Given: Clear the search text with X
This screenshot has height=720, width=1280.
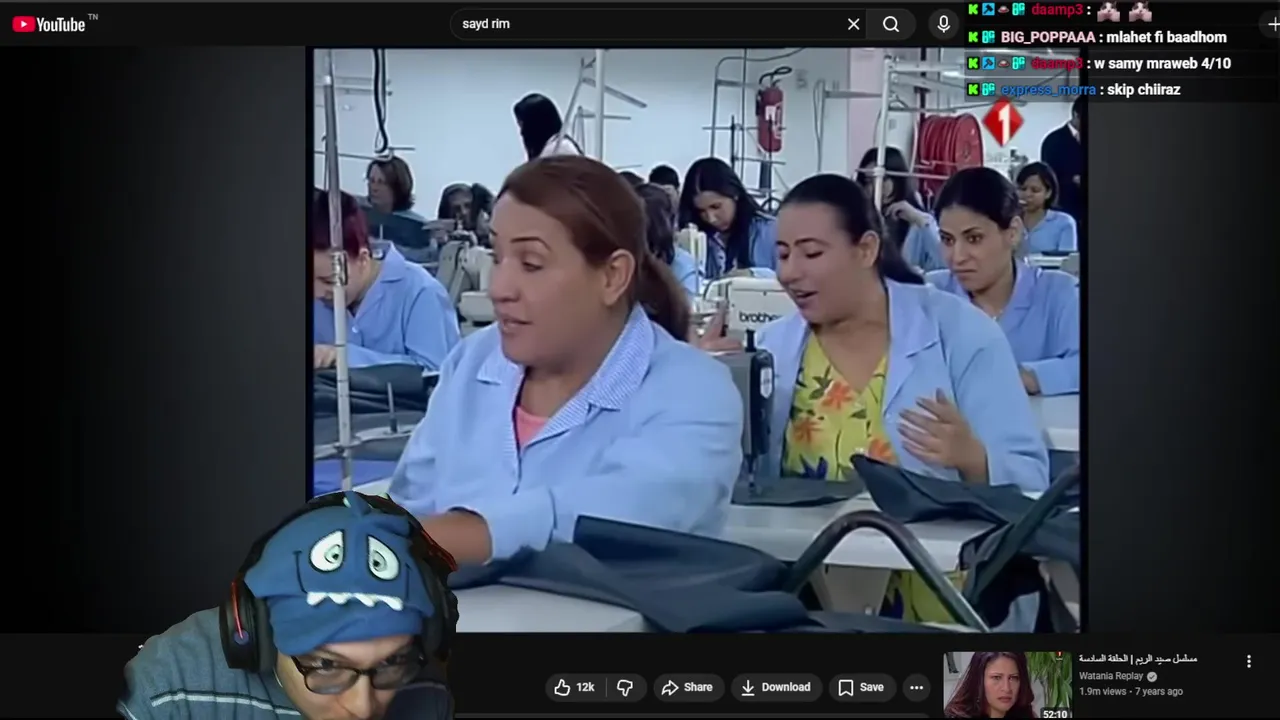Looking at the screenshot, I should pyautogui.click(x=853, y=24).
